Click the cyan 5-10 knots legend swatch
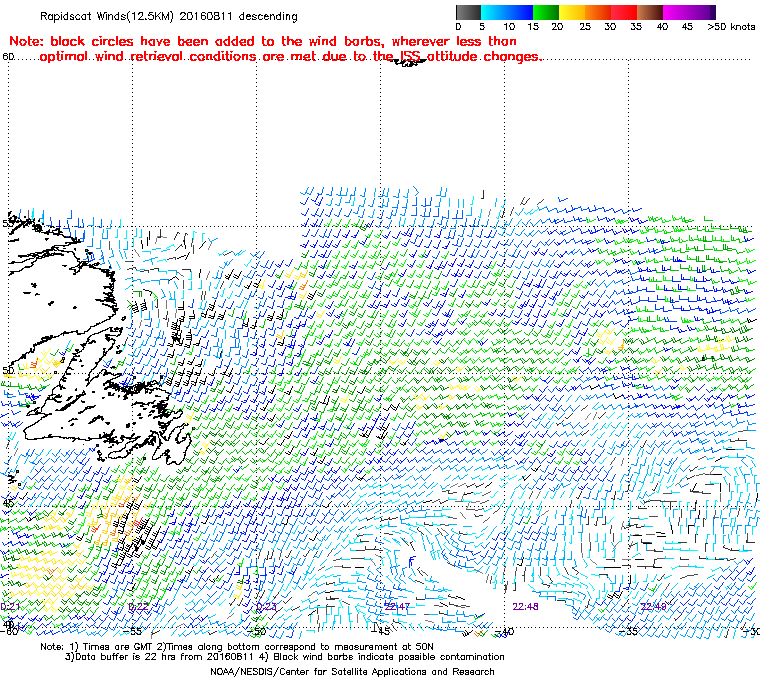The width and height of the screenshot is (760, 688). (494, 12)
